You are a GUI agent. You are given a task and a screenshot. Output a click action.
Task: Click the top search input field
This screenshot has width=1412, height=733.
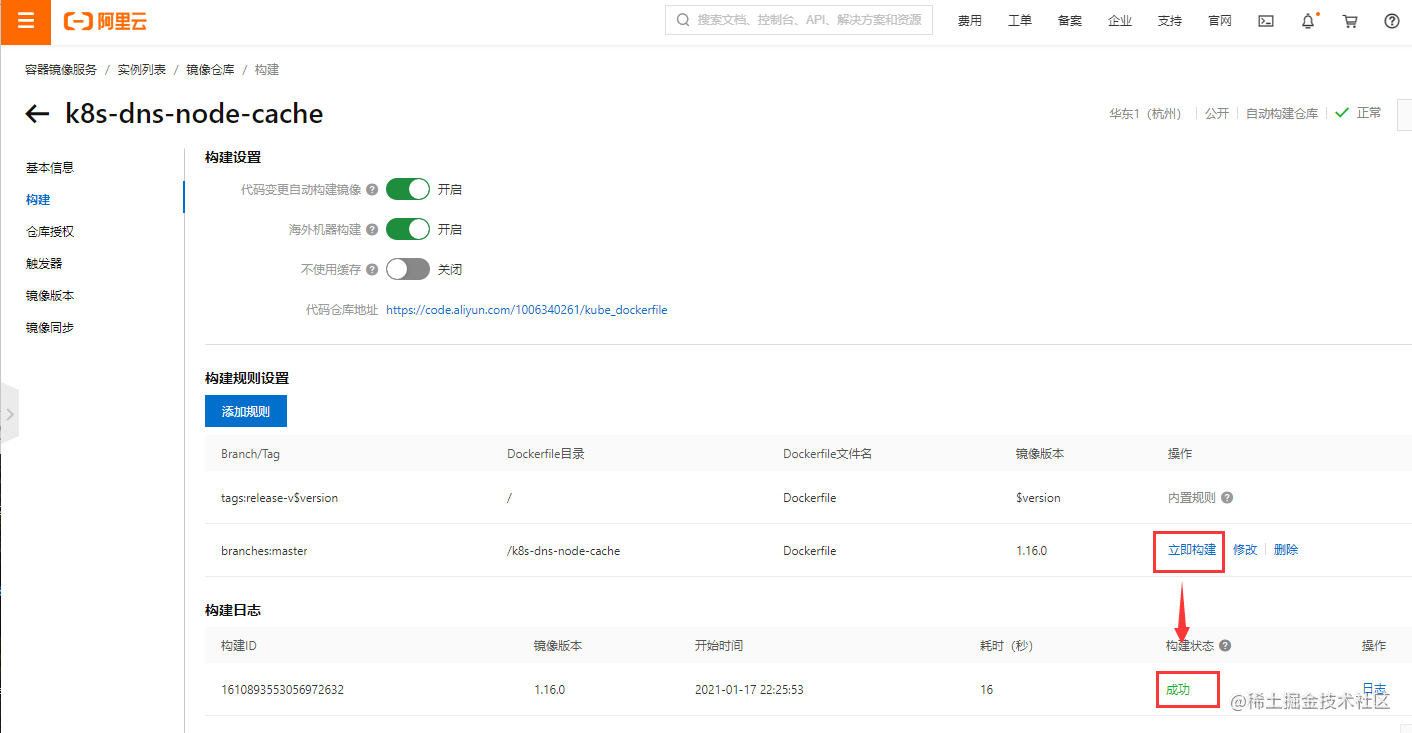pyautogui.click(x=799, y=20)
